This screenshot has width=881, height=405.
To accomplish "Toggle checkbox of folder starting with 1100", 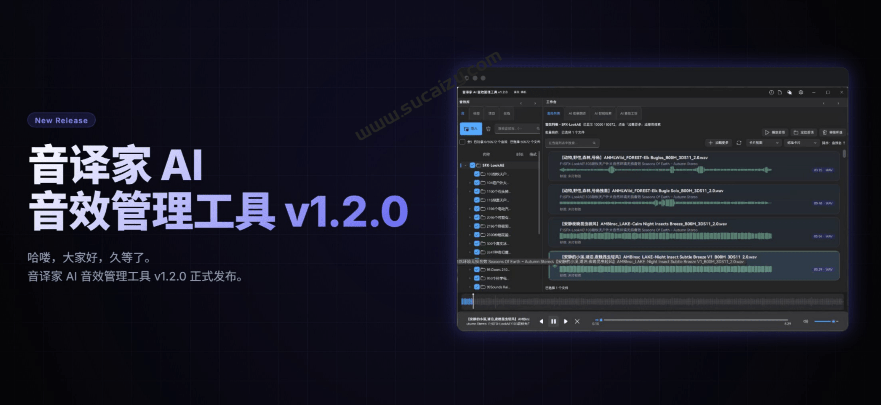I will (x=476, y=191).
